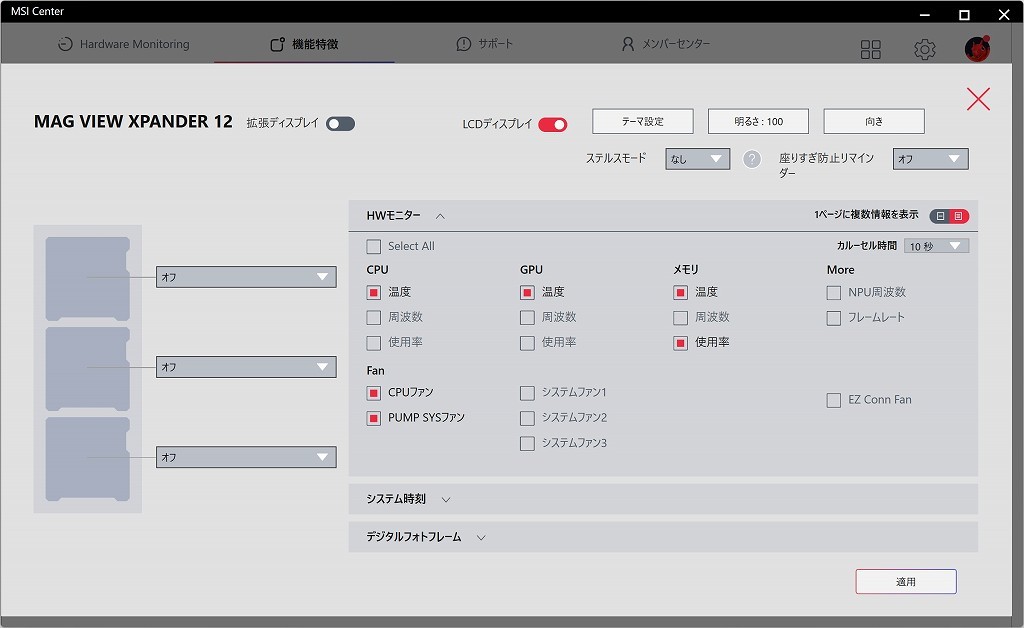Viewport: 1024px width, 628px height.
Task: Toggle 1ページに複数情報を表示 switch
Action: click(x=949, y=215)
